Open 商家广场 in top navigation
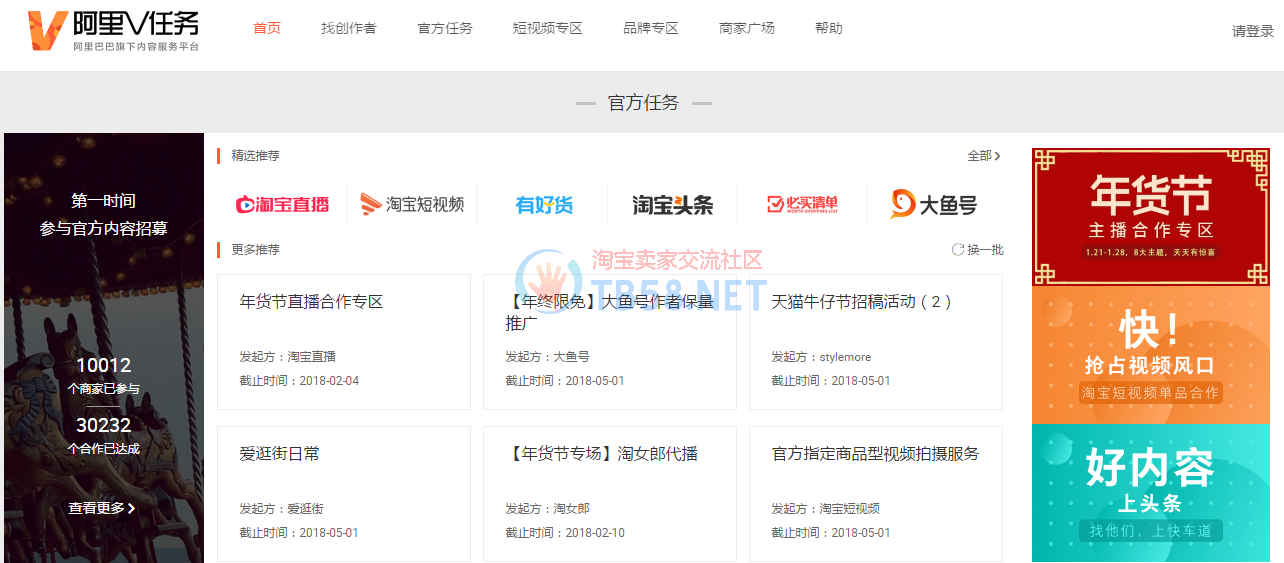This screenshot has height=563, width=1284. (747, 28)
